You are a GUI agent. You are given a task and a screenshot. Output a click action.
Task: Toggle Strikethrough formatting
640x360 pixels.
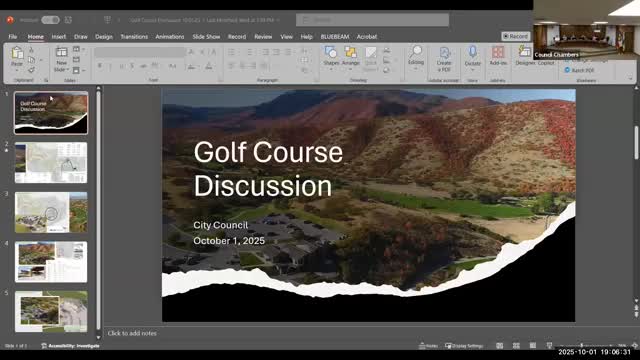(x=143, y=66)
